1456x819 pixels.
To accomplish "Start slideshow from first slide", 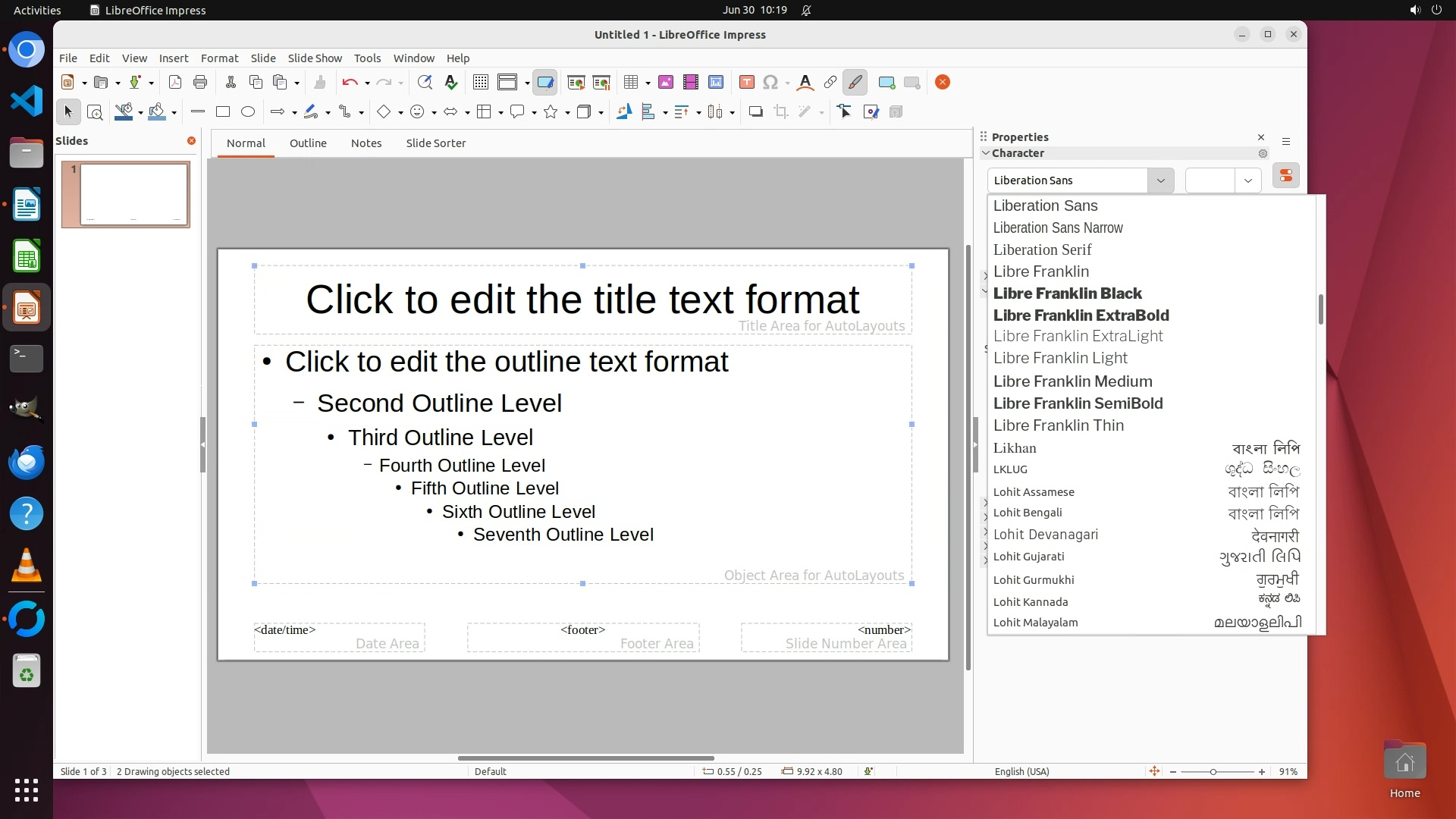I will click(576, 83).
